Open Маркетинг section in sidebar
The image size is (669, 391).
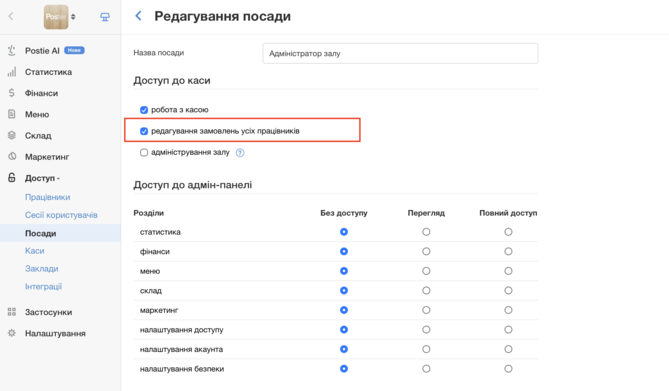47,157
